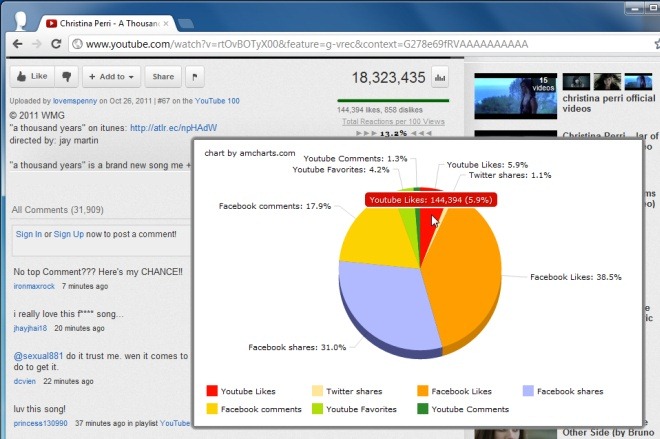Dislike the video with thumbs down
Screen dimensions: 660x439
coord(67,77)
